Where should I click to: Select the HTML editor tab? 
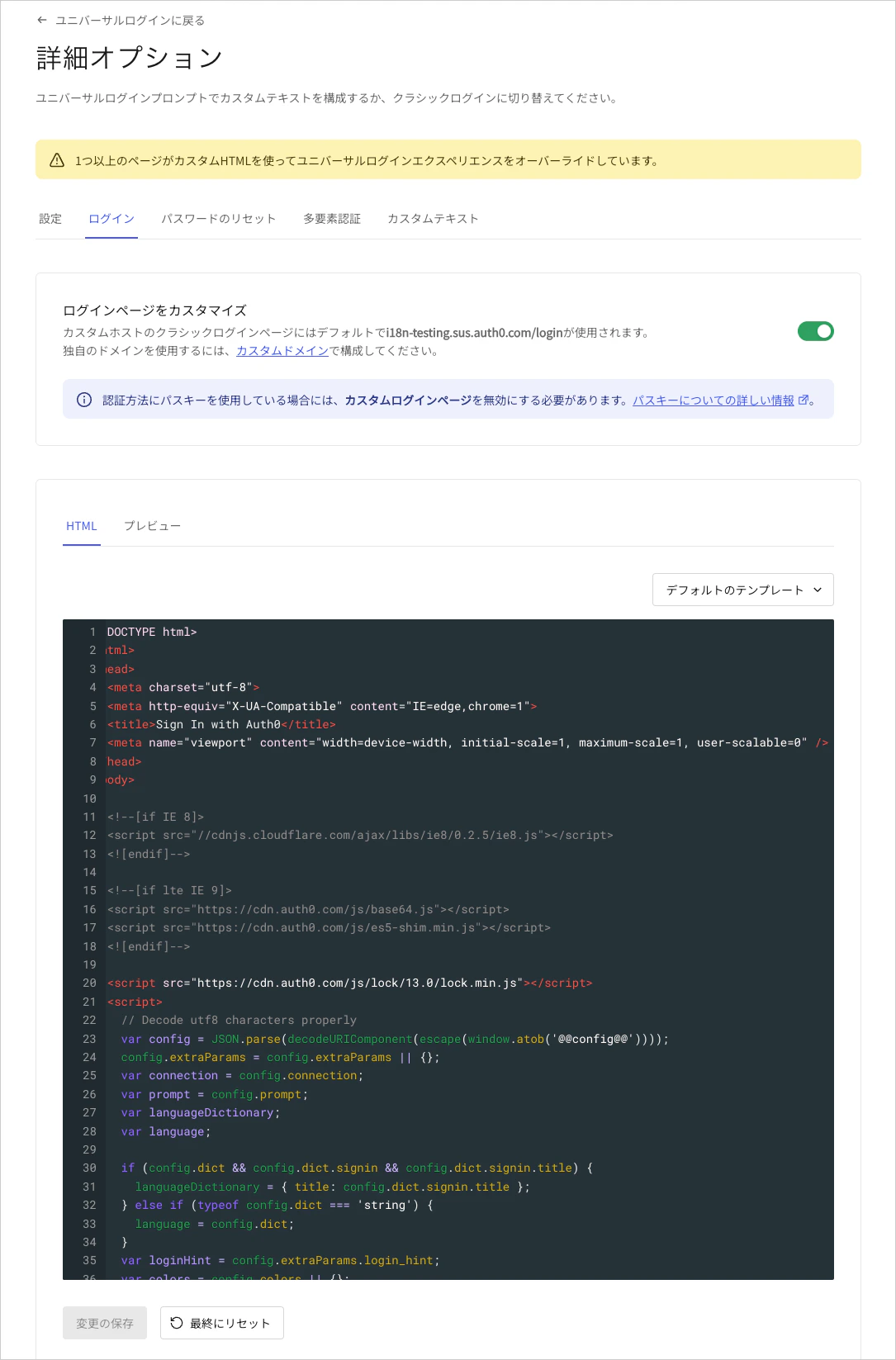pyautogui.click(x=82, y=526)
